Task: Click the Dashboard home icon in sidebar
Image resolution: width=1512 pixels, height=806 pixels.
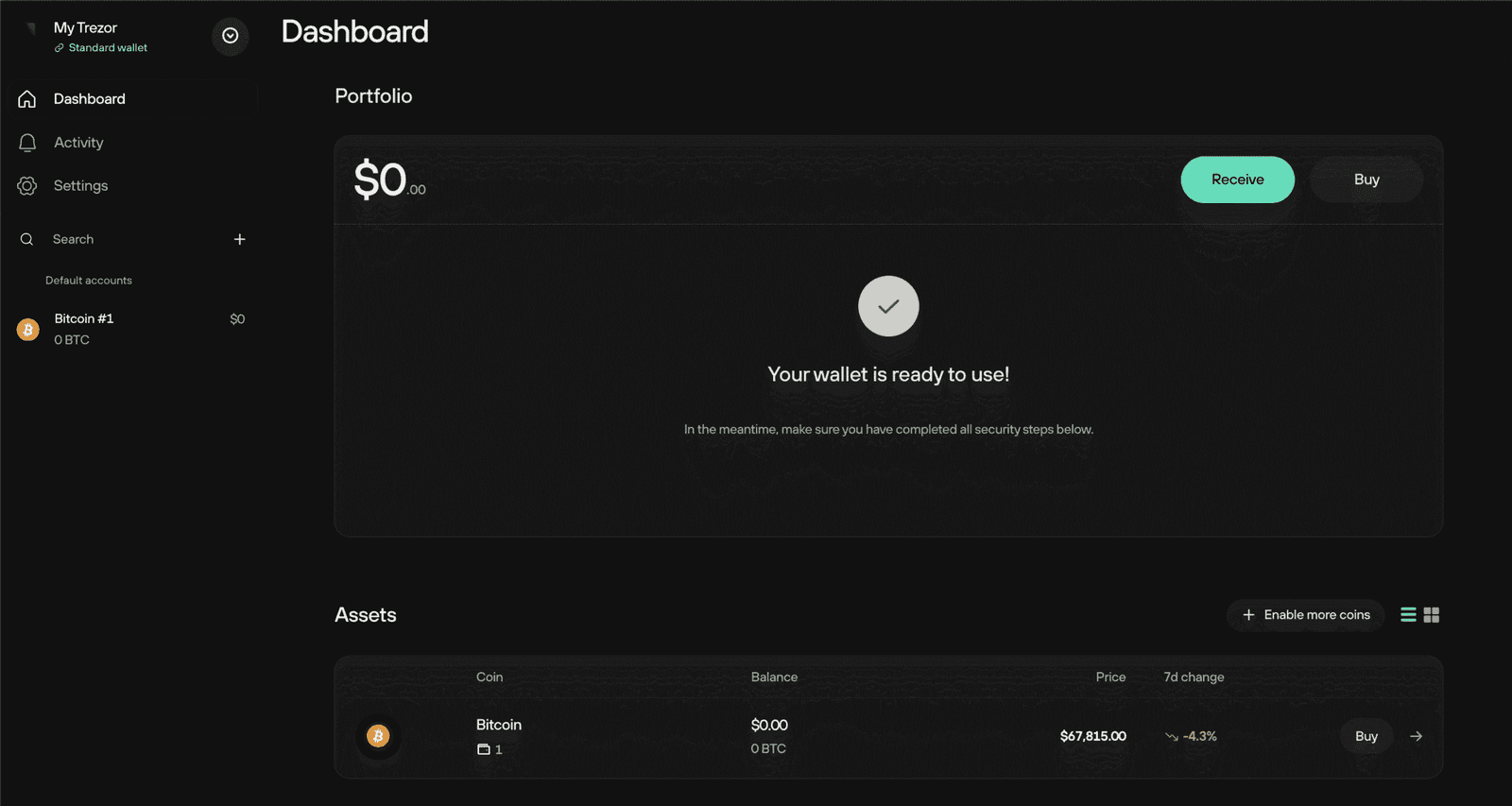Action: point(27,99)
